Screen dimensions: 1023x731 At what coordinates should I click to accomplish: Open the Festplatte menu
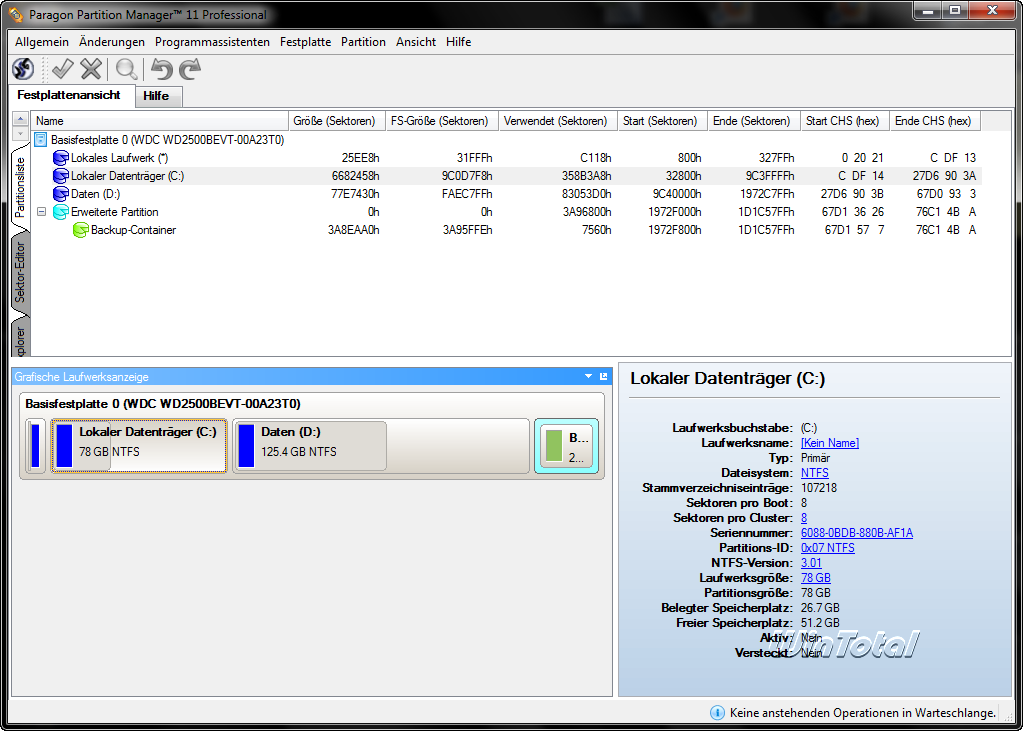coord(305,42)
